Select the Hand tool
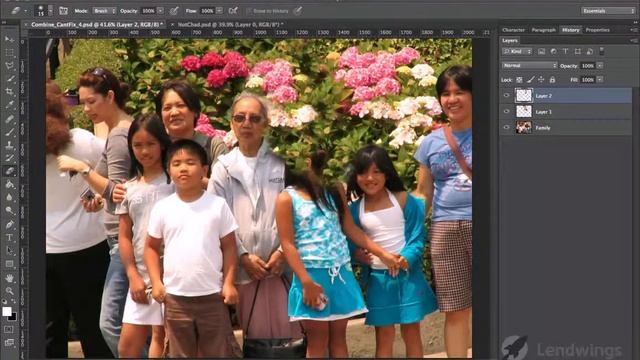 click(9, 278)
